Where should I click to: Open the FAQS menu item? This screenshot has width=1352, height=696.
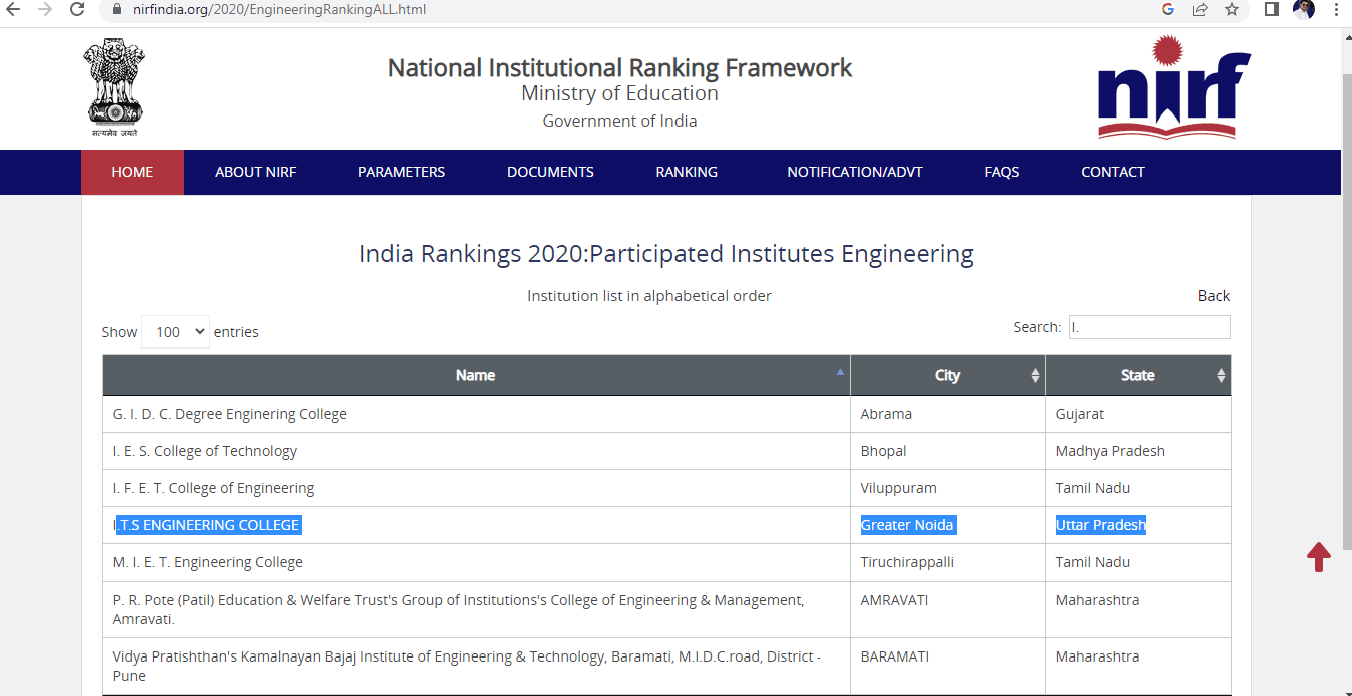(1002, 172)
